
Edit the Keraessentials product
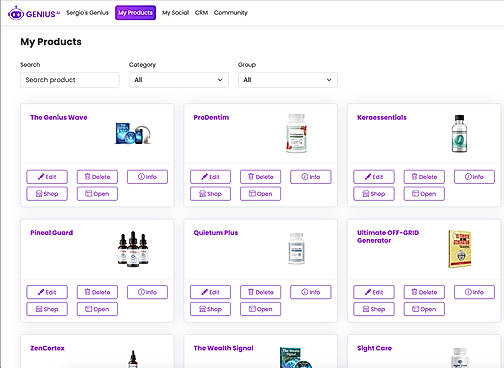click(x=374, y=177)
